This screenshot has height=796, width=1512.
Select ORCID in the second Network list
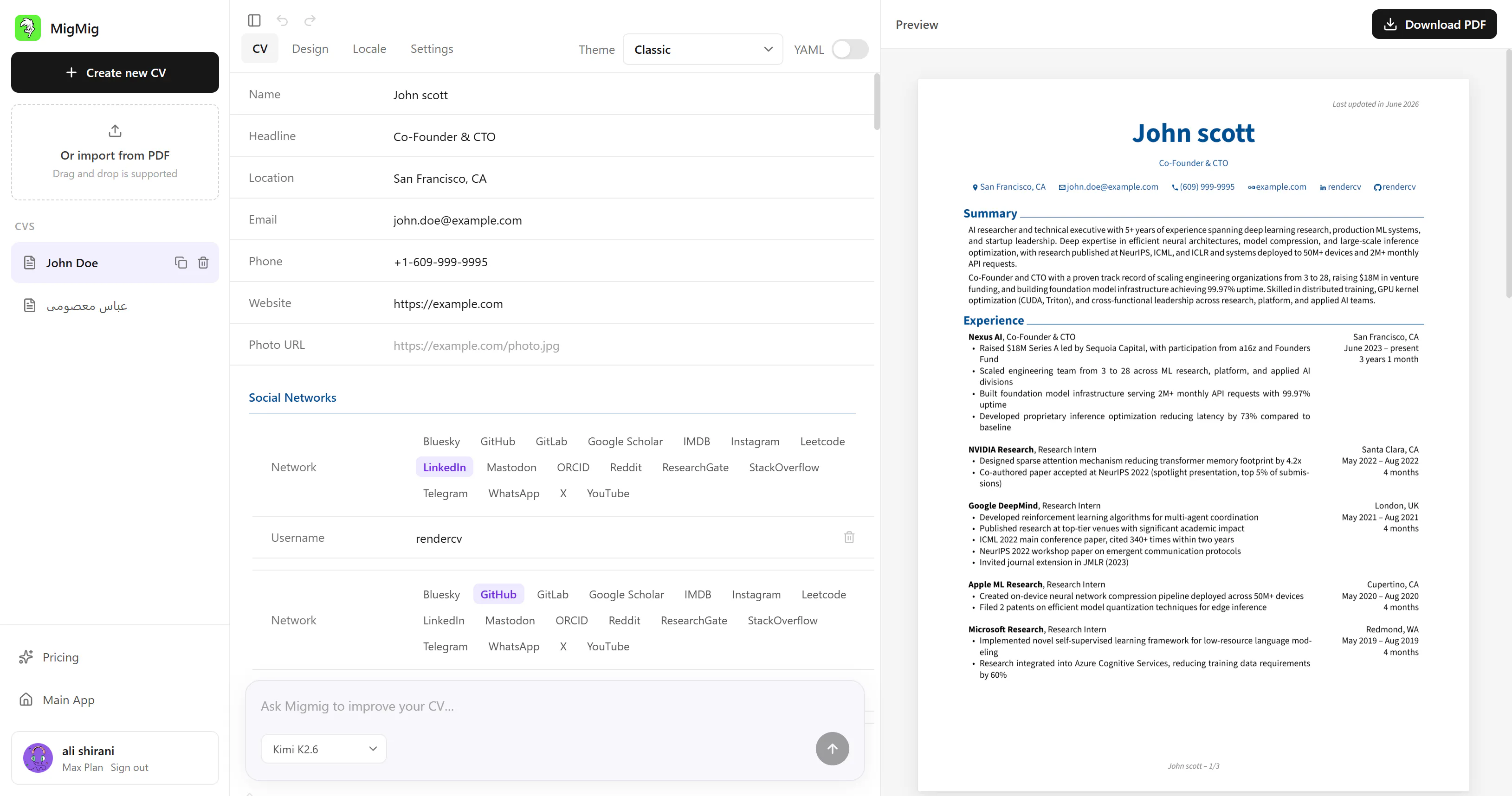click(x=571, y=621)
